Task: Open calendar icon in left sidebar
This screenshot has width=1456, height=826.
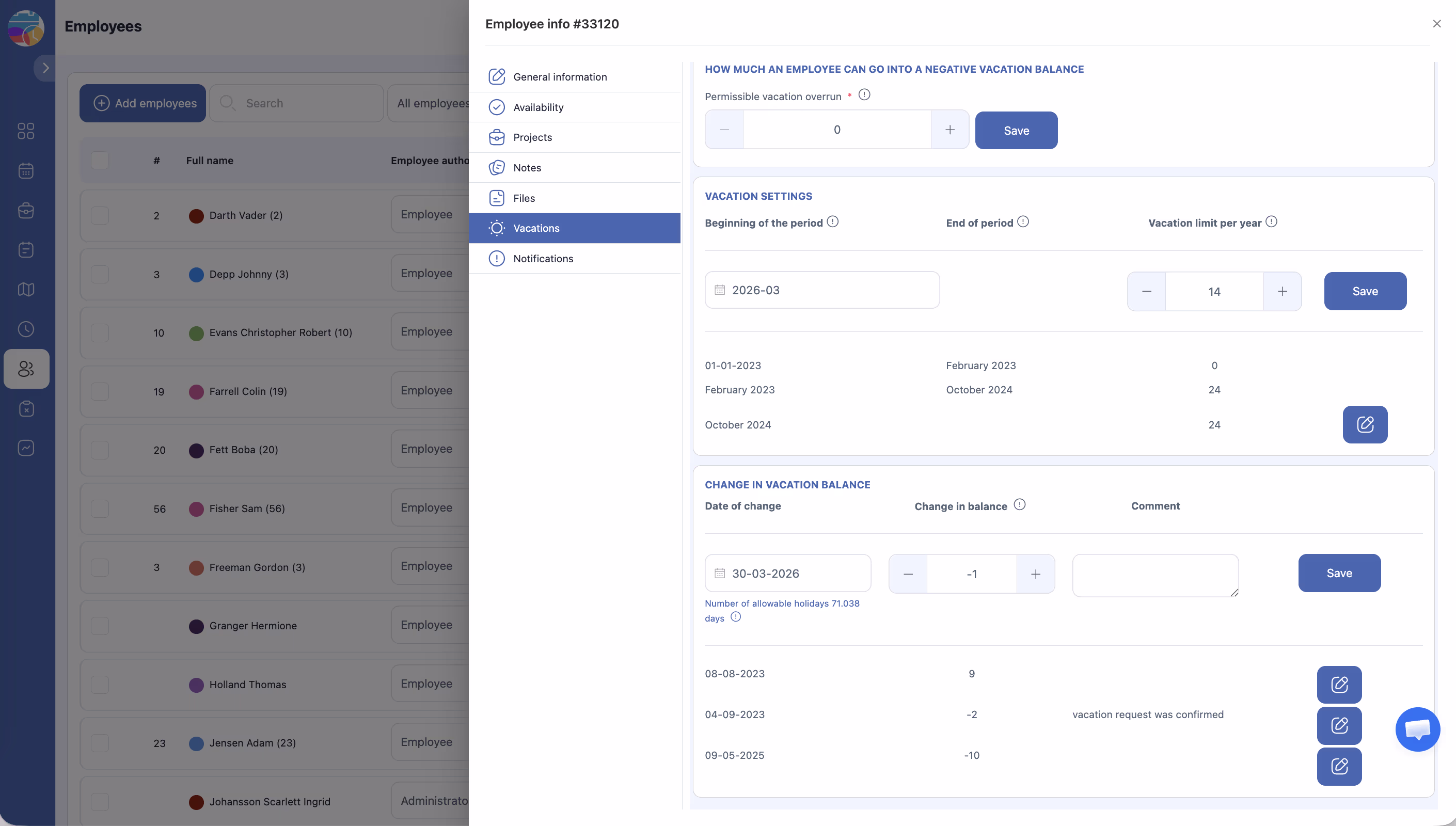Action: click(x=26, y=171)
